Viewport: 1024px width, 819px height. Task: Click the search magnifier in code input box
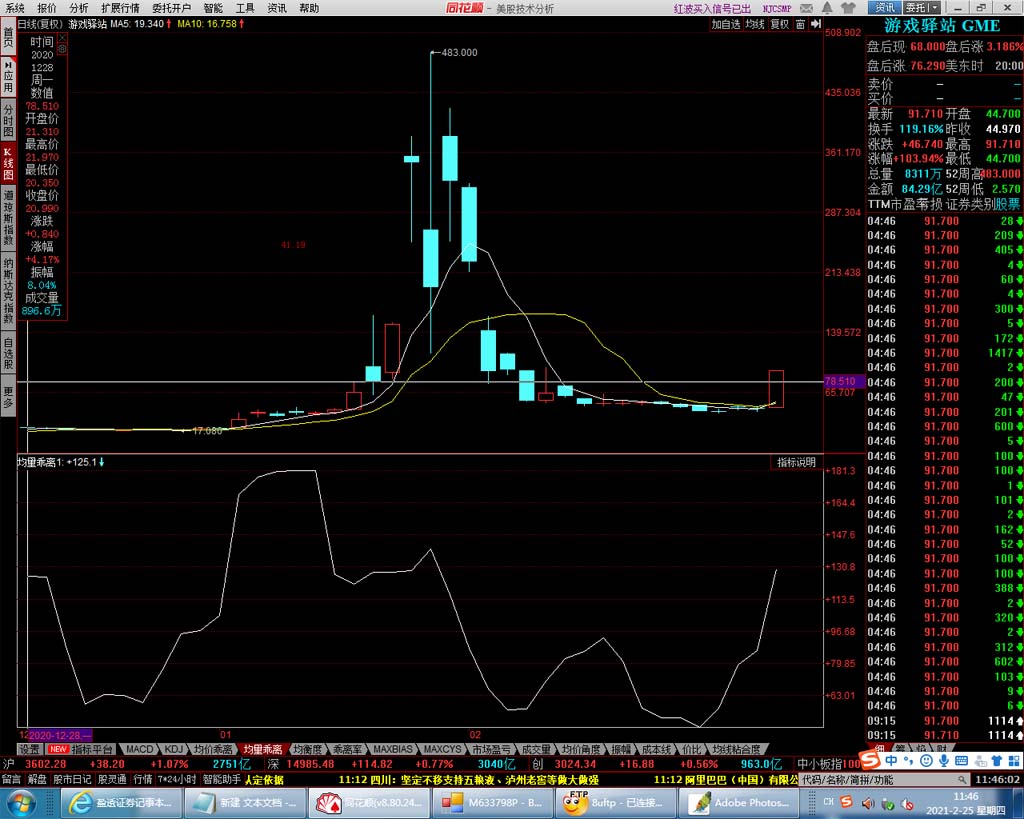click(962, 780)
